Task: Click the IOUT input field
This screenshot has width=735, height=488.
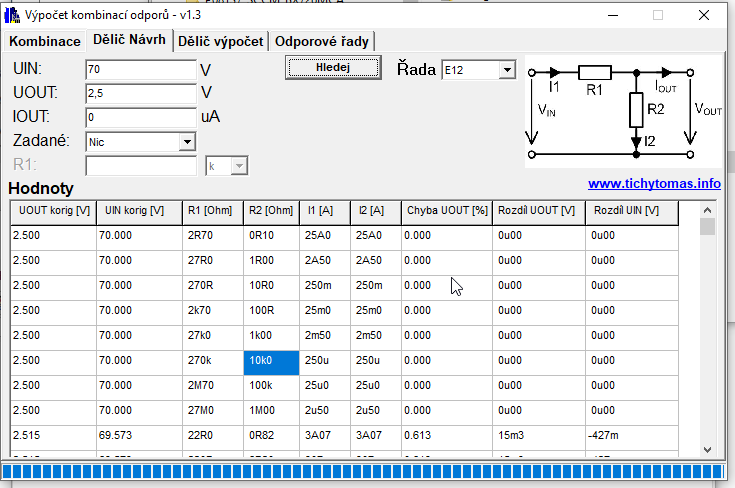Action: pyautogui.click(x=139, y=117)
